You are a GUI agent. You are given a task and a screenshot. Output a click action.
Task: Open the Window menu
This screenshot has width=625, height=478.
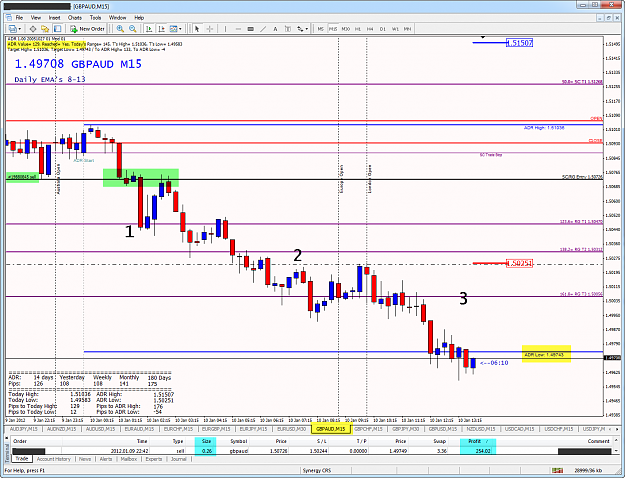(x=117, y=18)
